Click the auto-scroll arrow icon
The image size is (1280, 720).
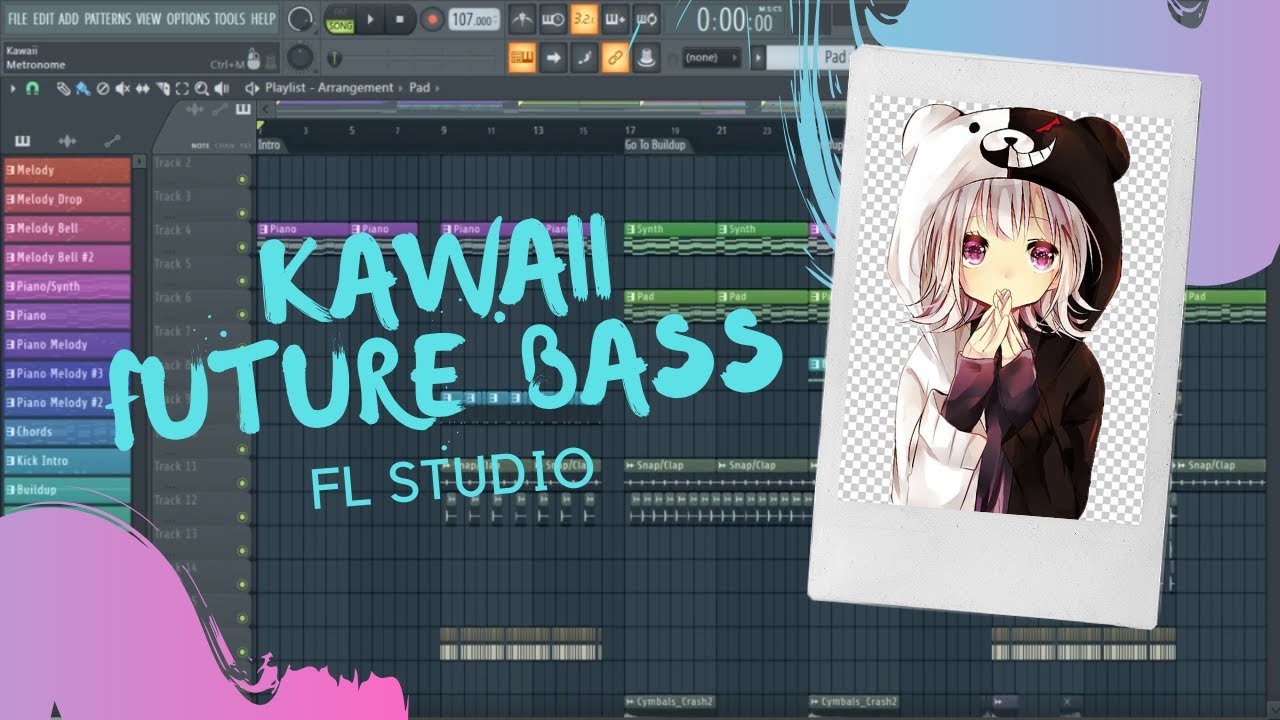(552, 58)
